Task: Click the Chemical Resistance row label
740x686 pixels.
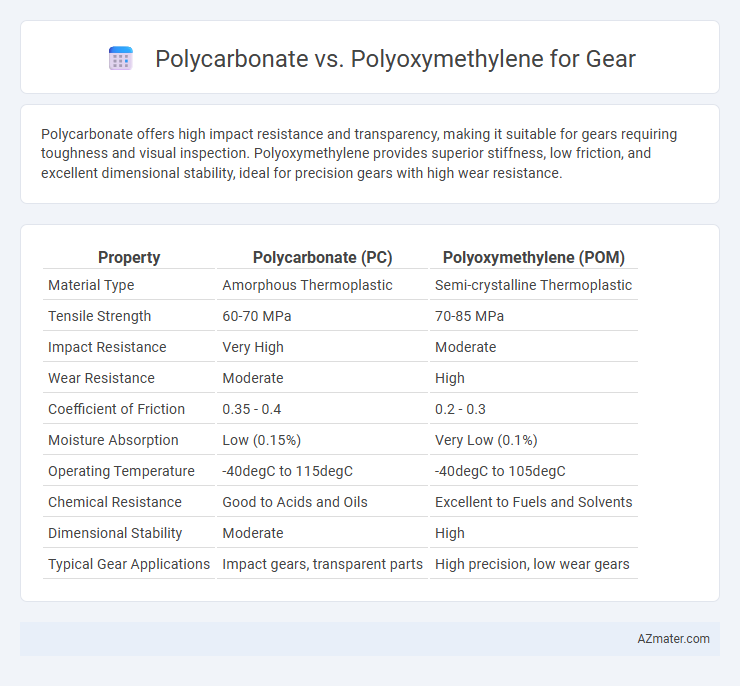Action: [x=115, y=502]
